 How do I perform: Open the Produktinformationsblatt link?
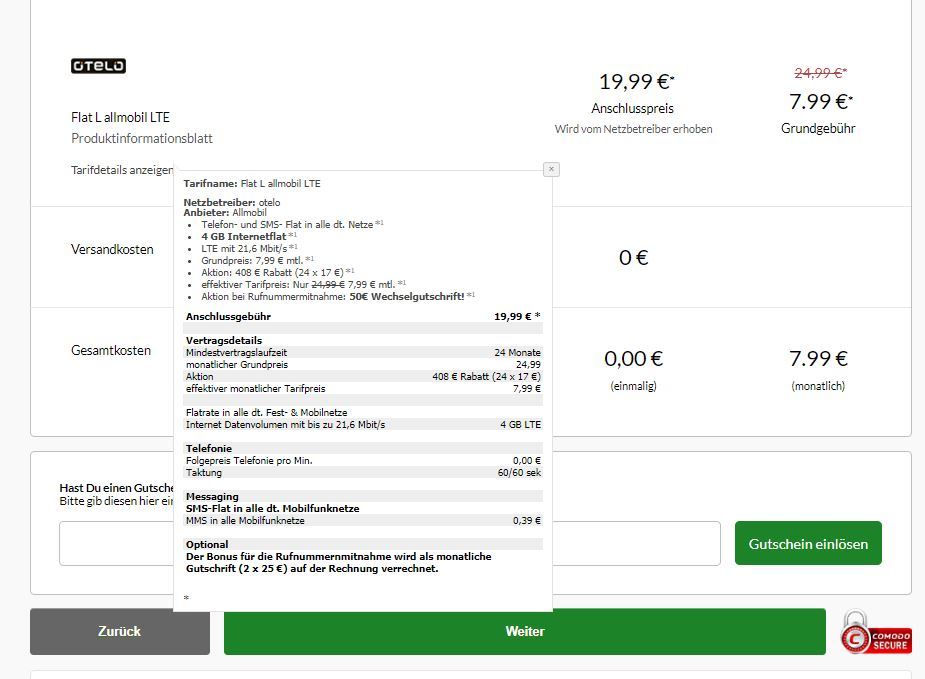(142, 139)
